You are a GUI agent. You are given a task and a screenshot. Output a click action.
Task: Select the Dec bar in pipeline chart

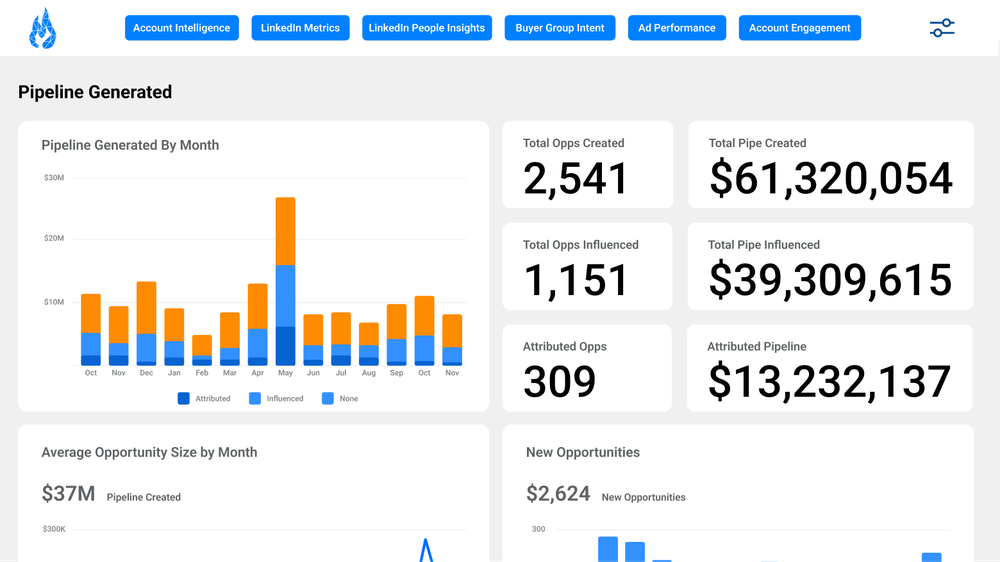[x=147, y=323]
